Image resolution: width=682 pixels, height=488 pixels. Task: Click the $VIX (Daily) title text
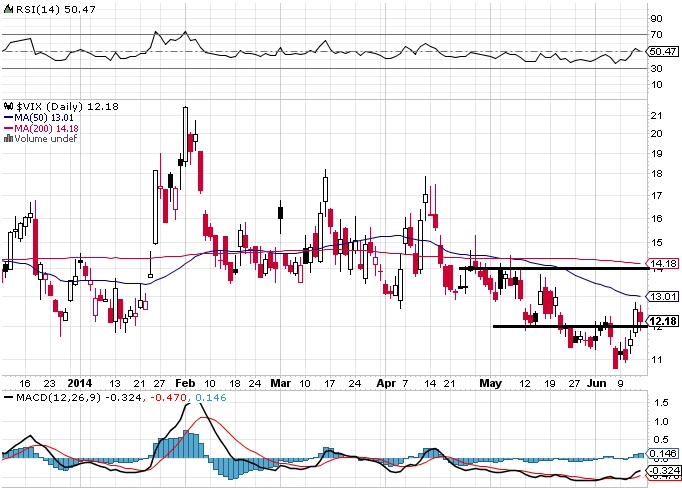(x=50, y=107)
